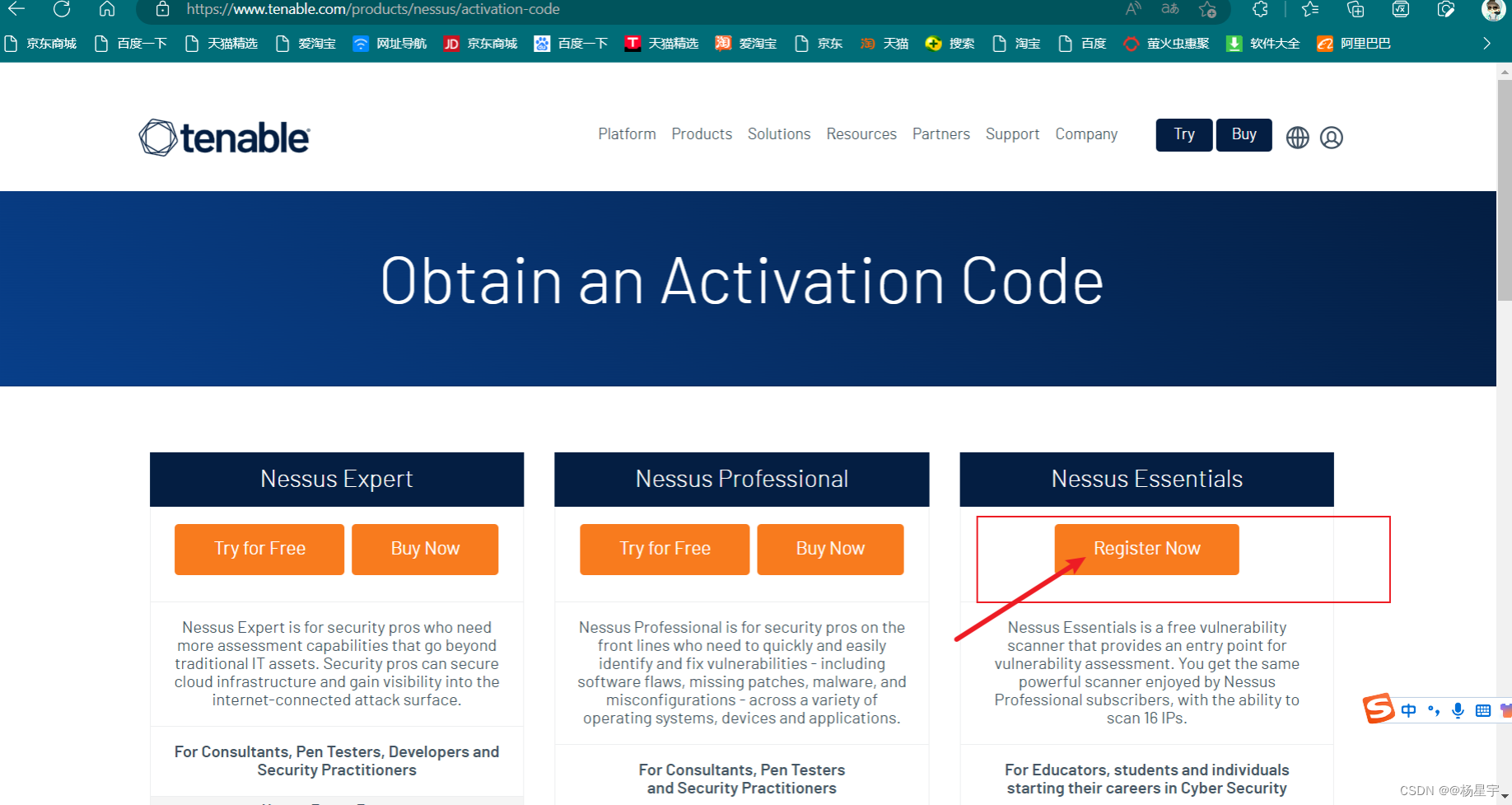Click the Nessus Expert card heading

click(337, 480)
